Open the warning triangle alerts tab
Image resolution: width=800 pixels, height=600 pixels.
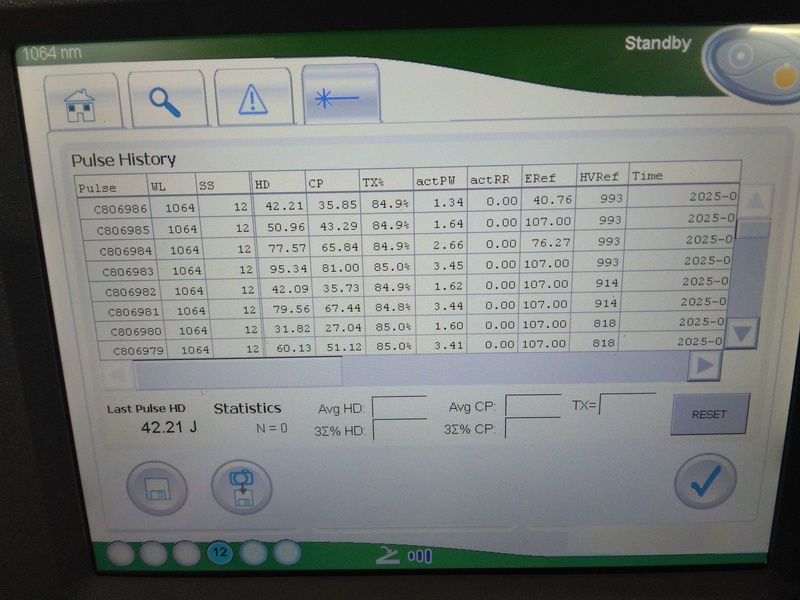[253, 96]
